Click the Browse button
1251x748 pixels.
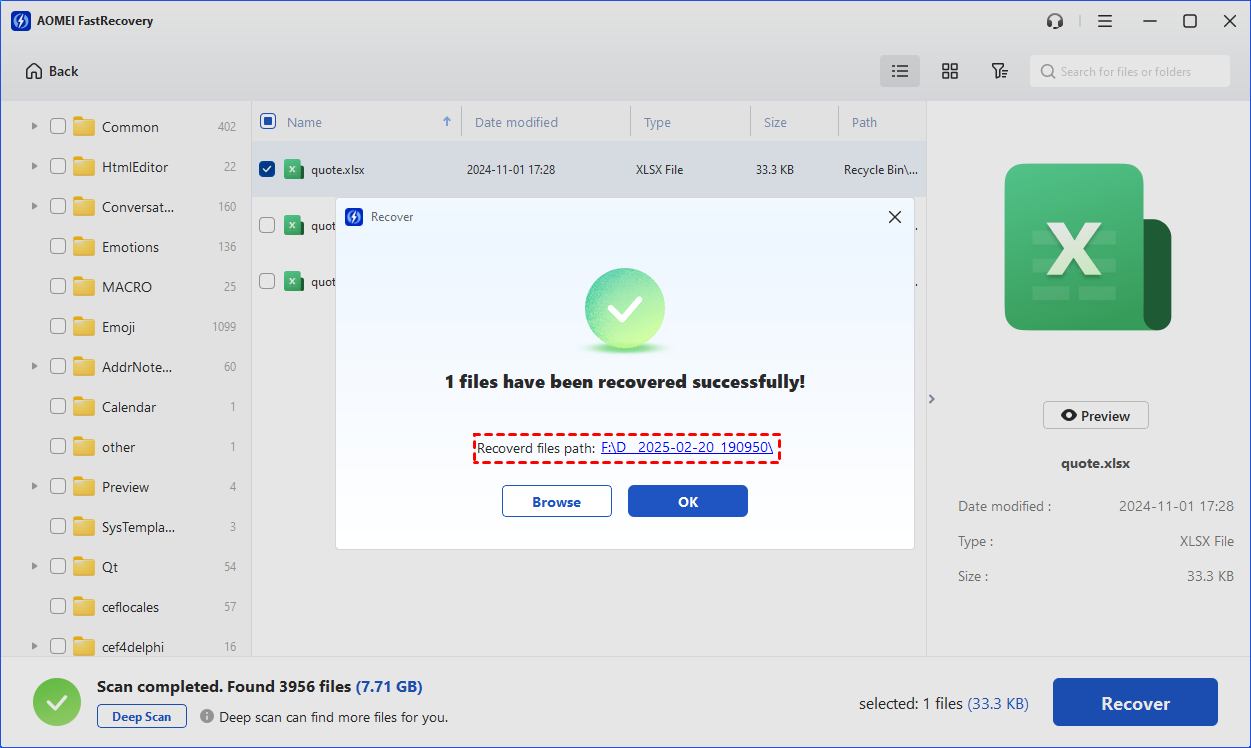(557, 502)
